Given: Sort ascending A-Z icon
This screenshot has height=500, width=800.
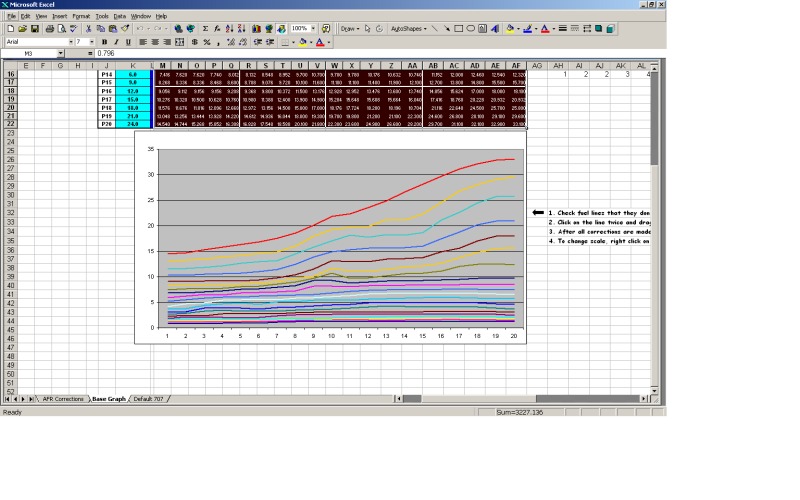Looking at the screenshot, I should (x=230, y=29).
